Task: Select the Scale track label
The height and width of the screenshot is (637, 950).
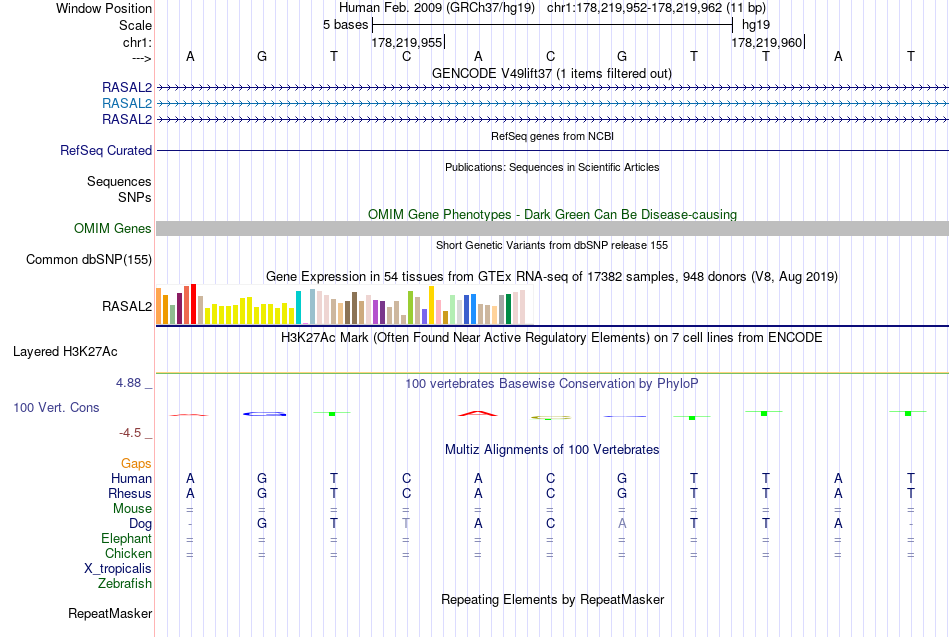Action: (x=135, y=25)
